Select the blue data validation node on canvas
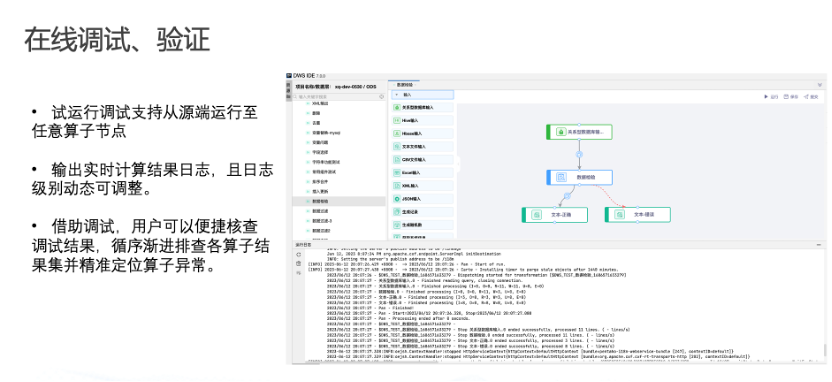Viewport: 832px width, 382px height. pyautogui.click(x=579, y=177)
